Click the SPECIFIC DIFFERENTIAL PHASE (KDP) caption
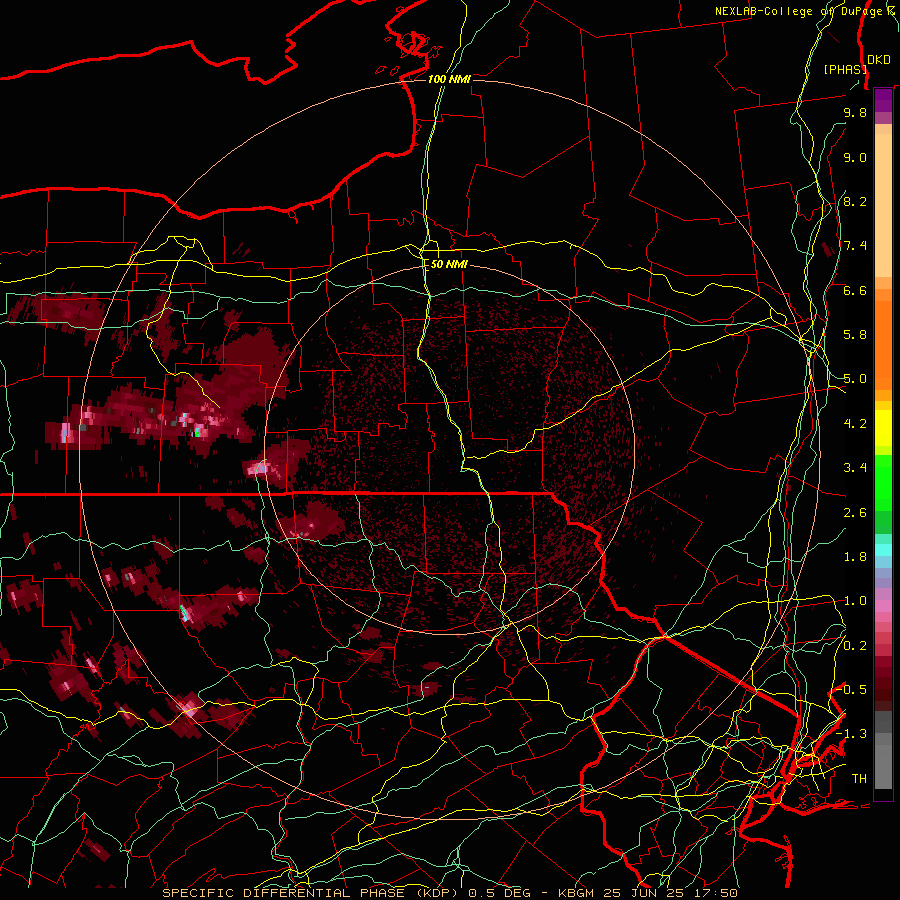900x900 pixels. click(313, 893)
